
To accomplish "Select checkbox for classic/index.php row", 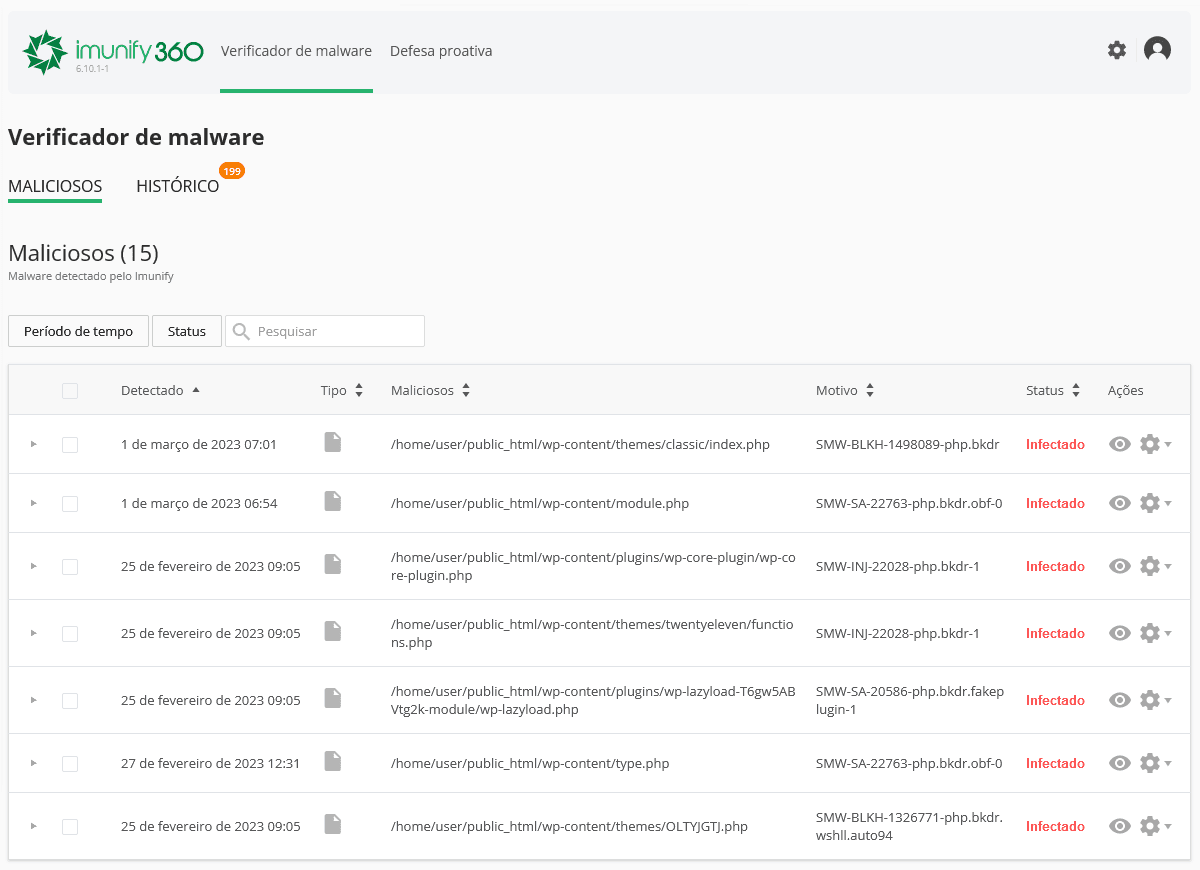I will (x=70, y=444).
